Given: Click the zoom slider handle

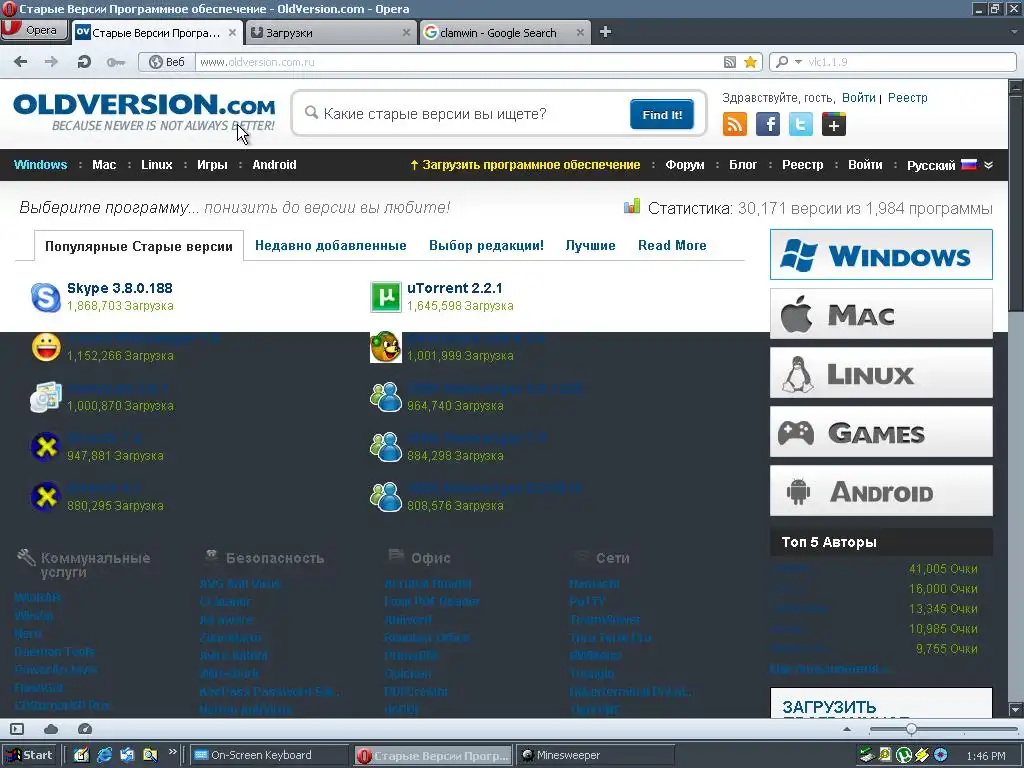Looking at the screenshot, I should point(911,729).
